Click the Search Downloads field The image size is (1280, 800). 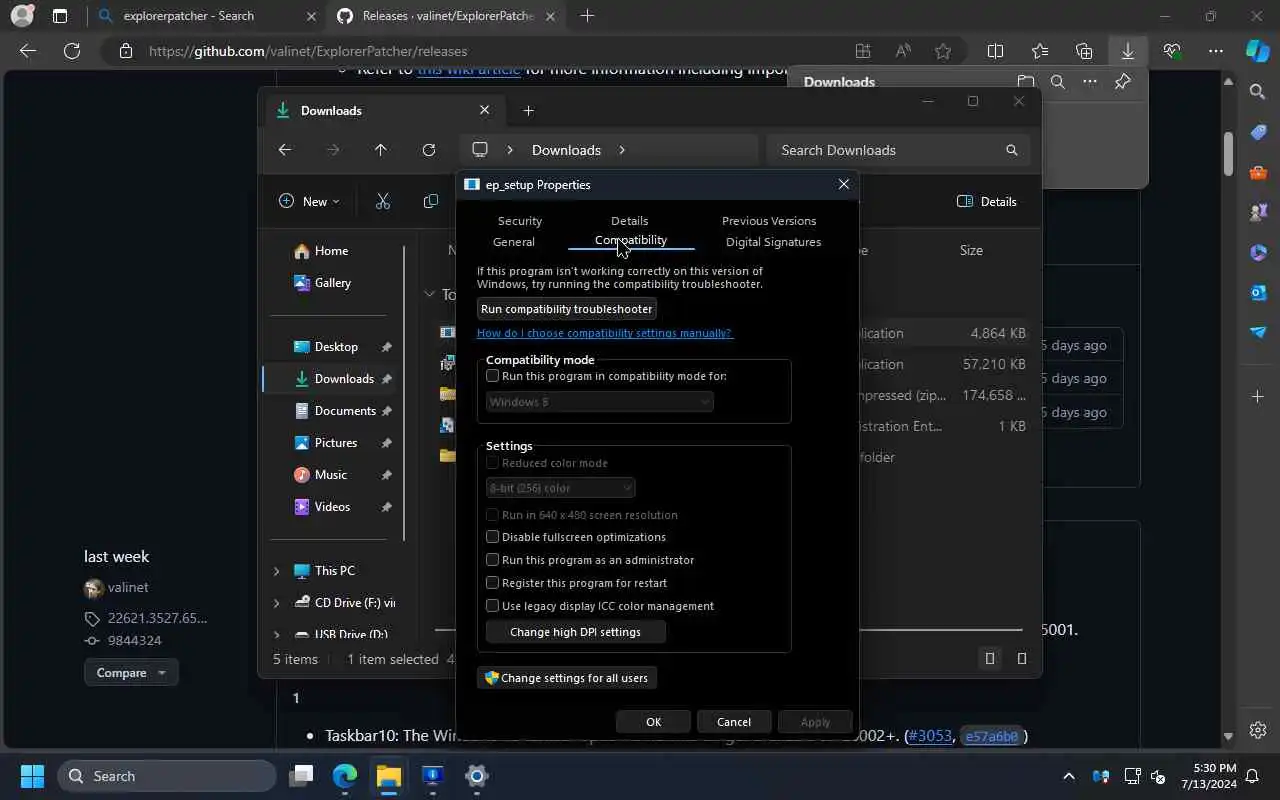coord(898,150)
